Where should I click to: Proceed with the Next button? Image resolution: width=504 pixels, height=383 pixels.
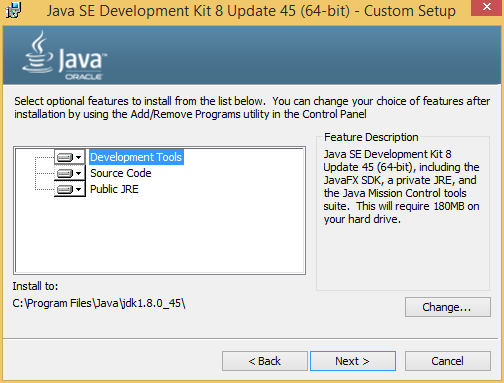point(353,361)
